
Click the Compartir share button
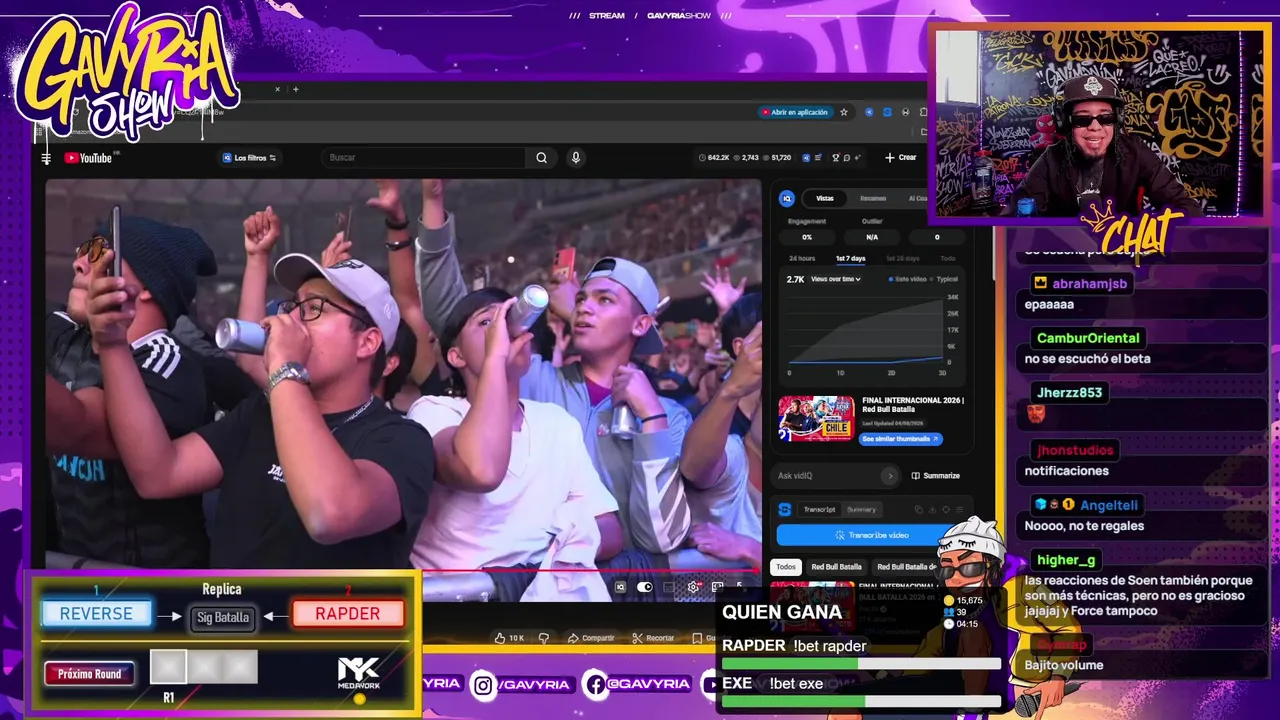click(591, 638)
